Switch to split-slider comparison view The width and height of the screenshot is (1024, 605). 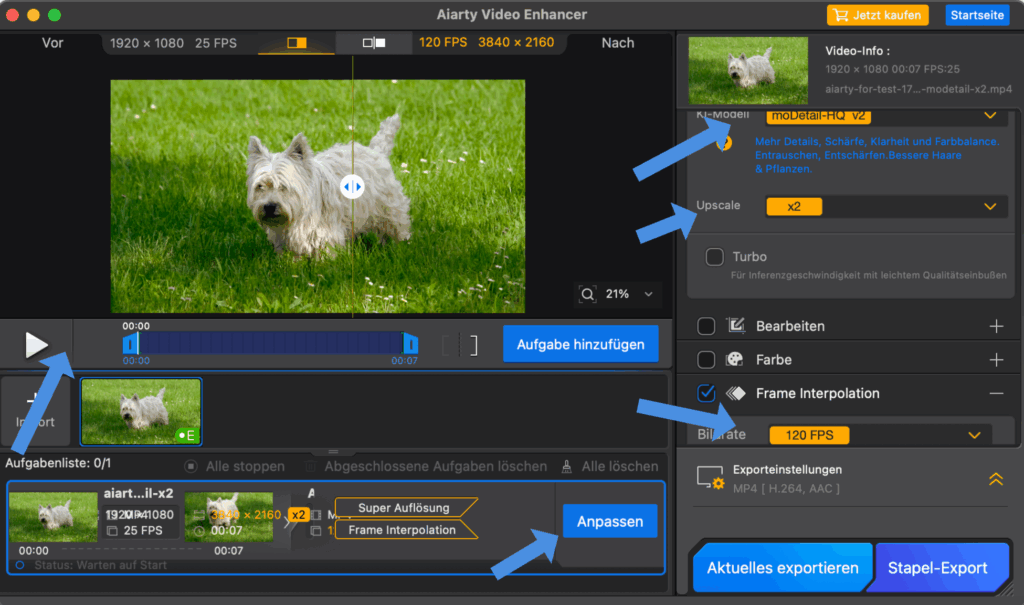click(297, 43)
